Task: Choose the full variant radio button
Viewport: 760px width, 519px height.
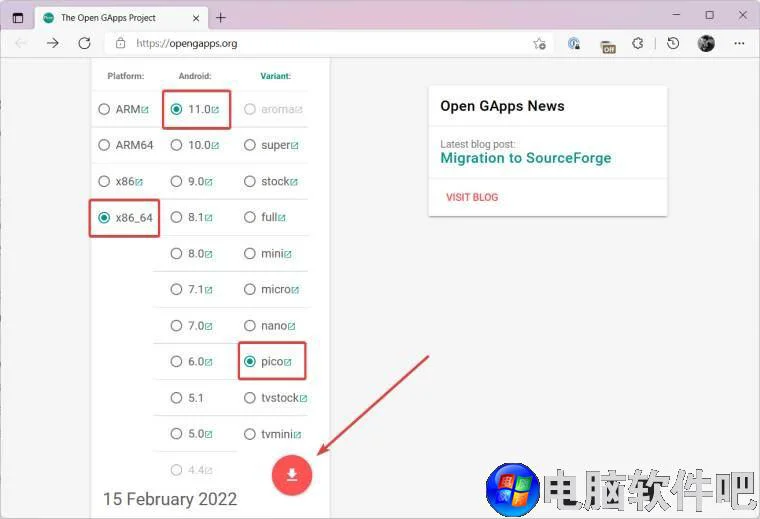Action: [250, 217]
